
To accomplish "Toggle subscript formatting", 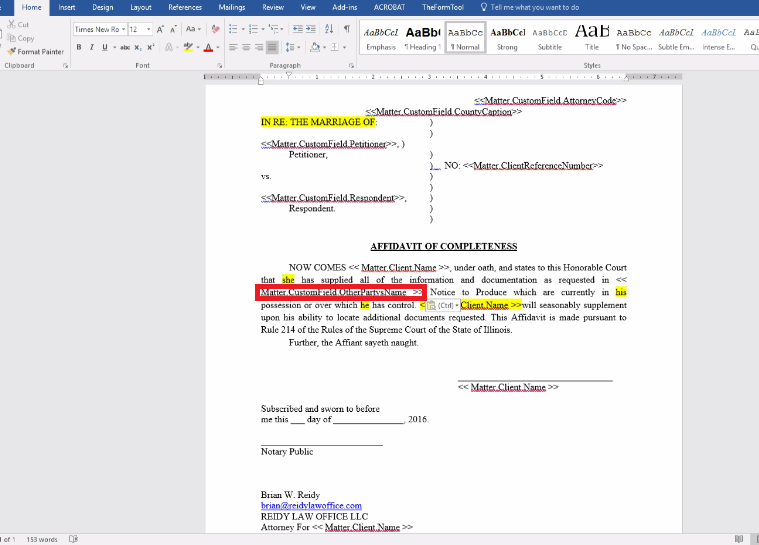I will click(x=138, y=47).
